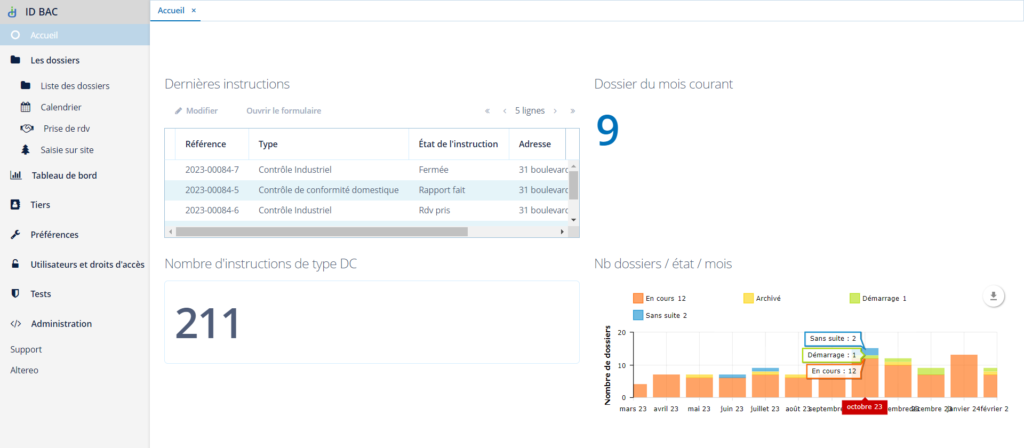This screenshot has height=448, width=1024.
Task: Click the Administration code icon
Action: pos(15,324)
